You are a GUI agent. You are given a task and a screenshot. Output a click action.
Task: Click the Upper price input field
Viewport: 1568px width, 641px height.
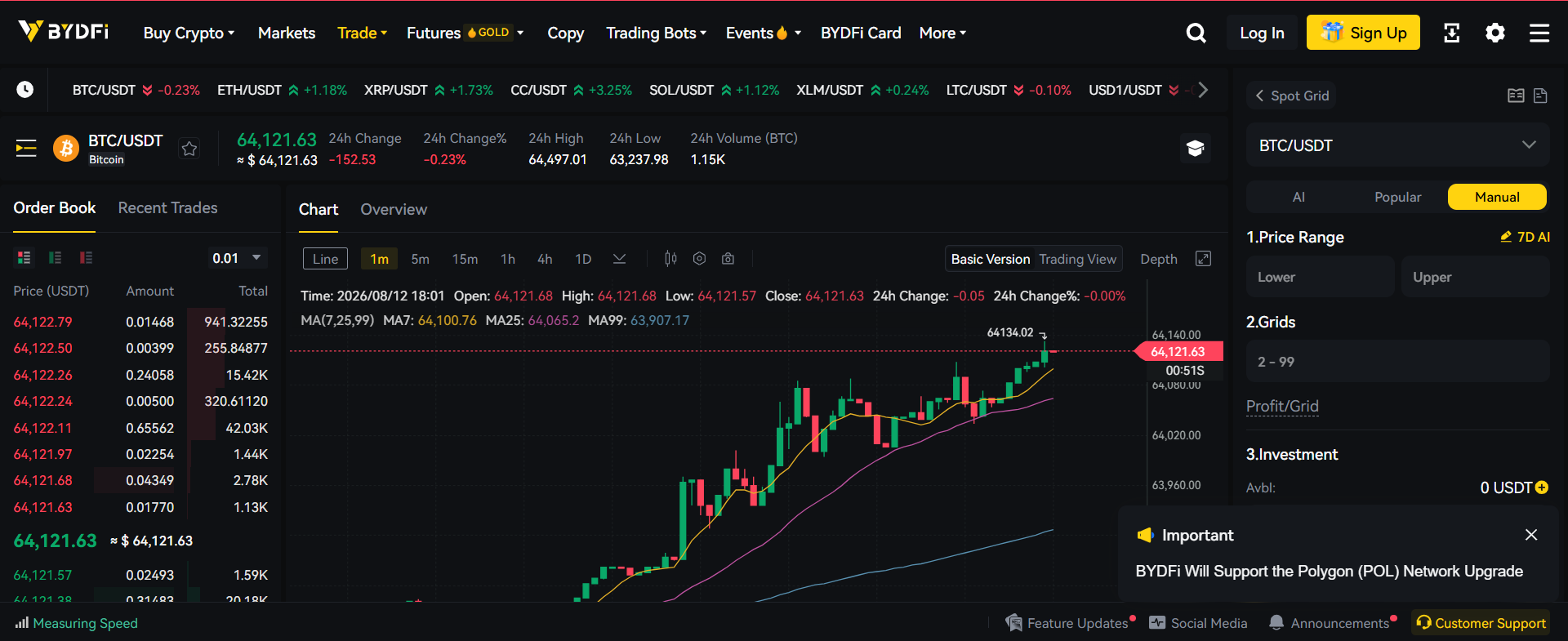(x=1475, y=277)
